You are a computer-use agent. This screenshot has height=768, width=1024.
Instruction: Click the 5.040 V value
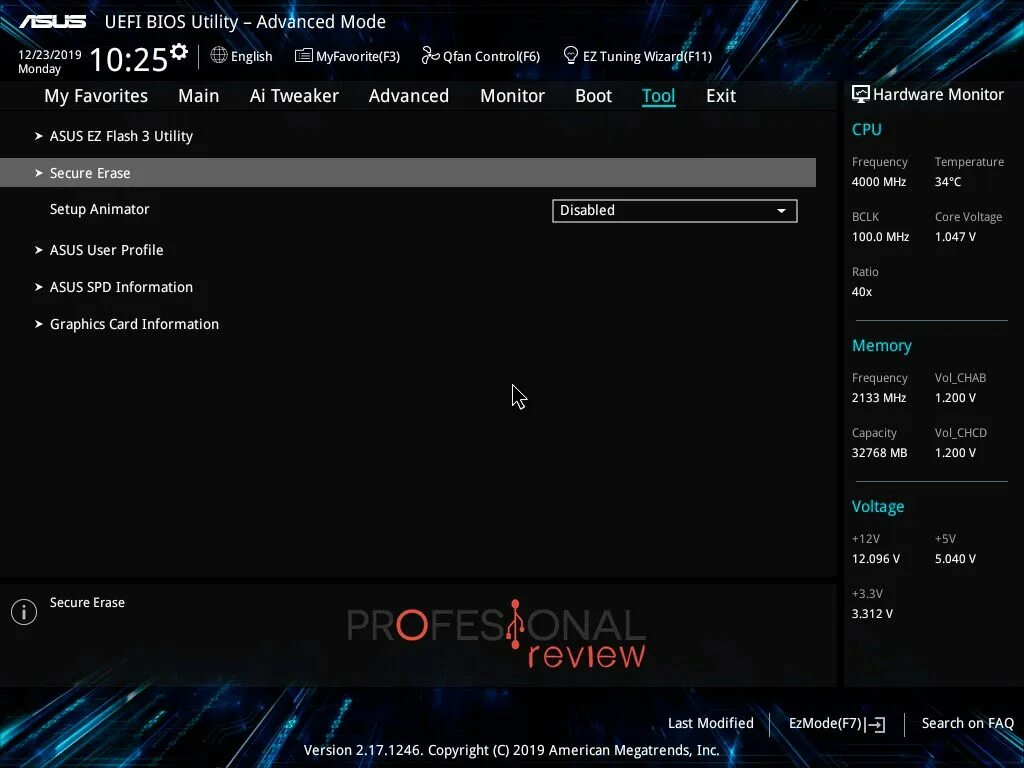pos(955,559)
